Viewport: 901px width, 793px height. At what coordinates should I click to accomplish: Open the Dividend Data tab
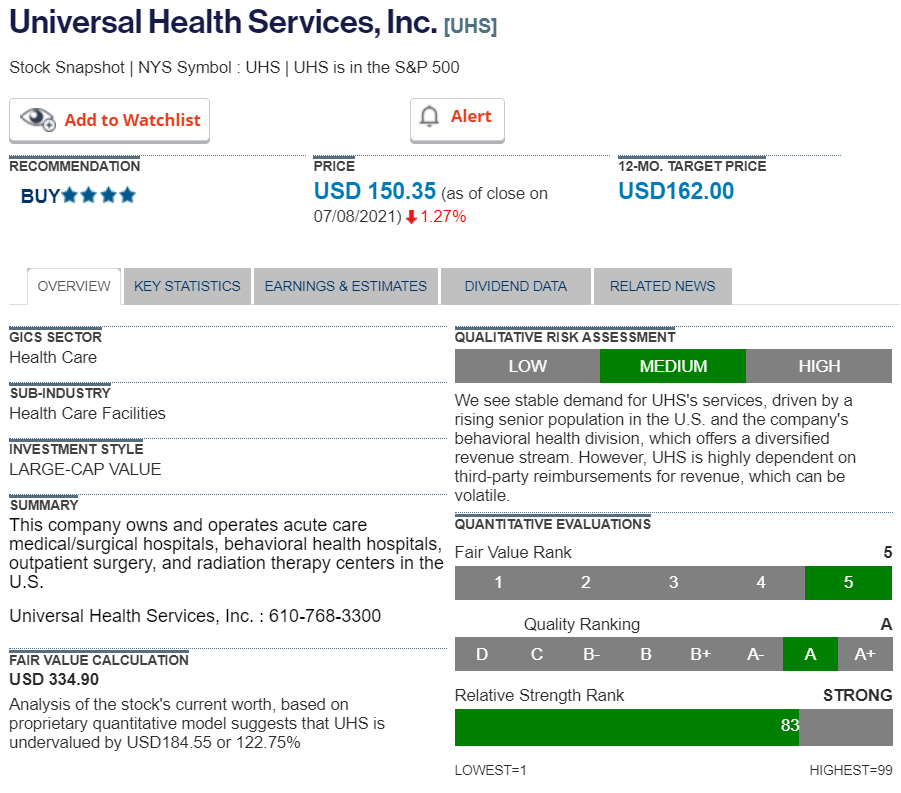click(x=515, y=286)
